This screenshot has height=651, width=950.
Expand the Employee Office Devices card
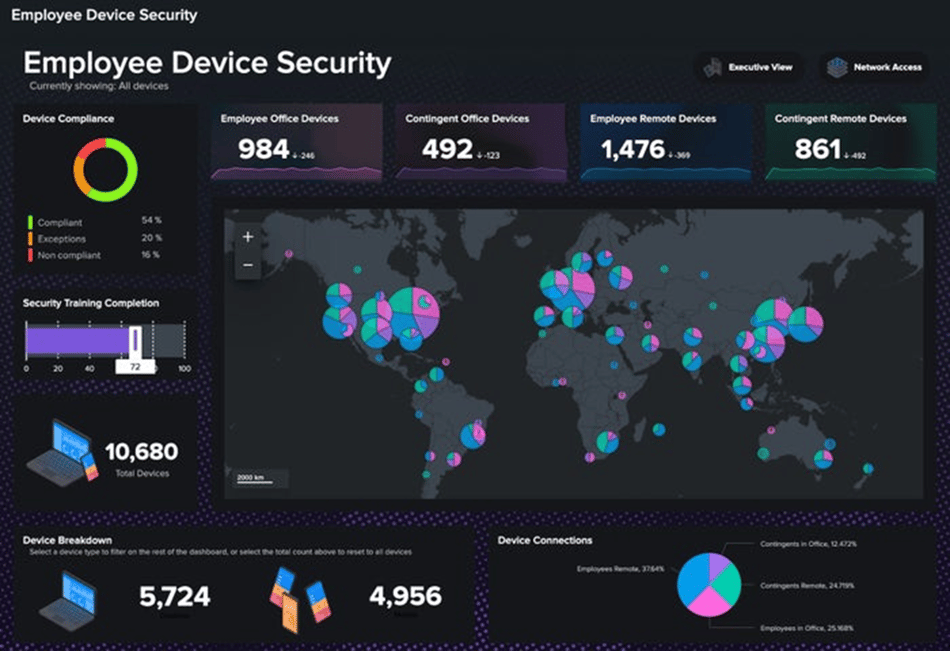click(x=295, y=142)
